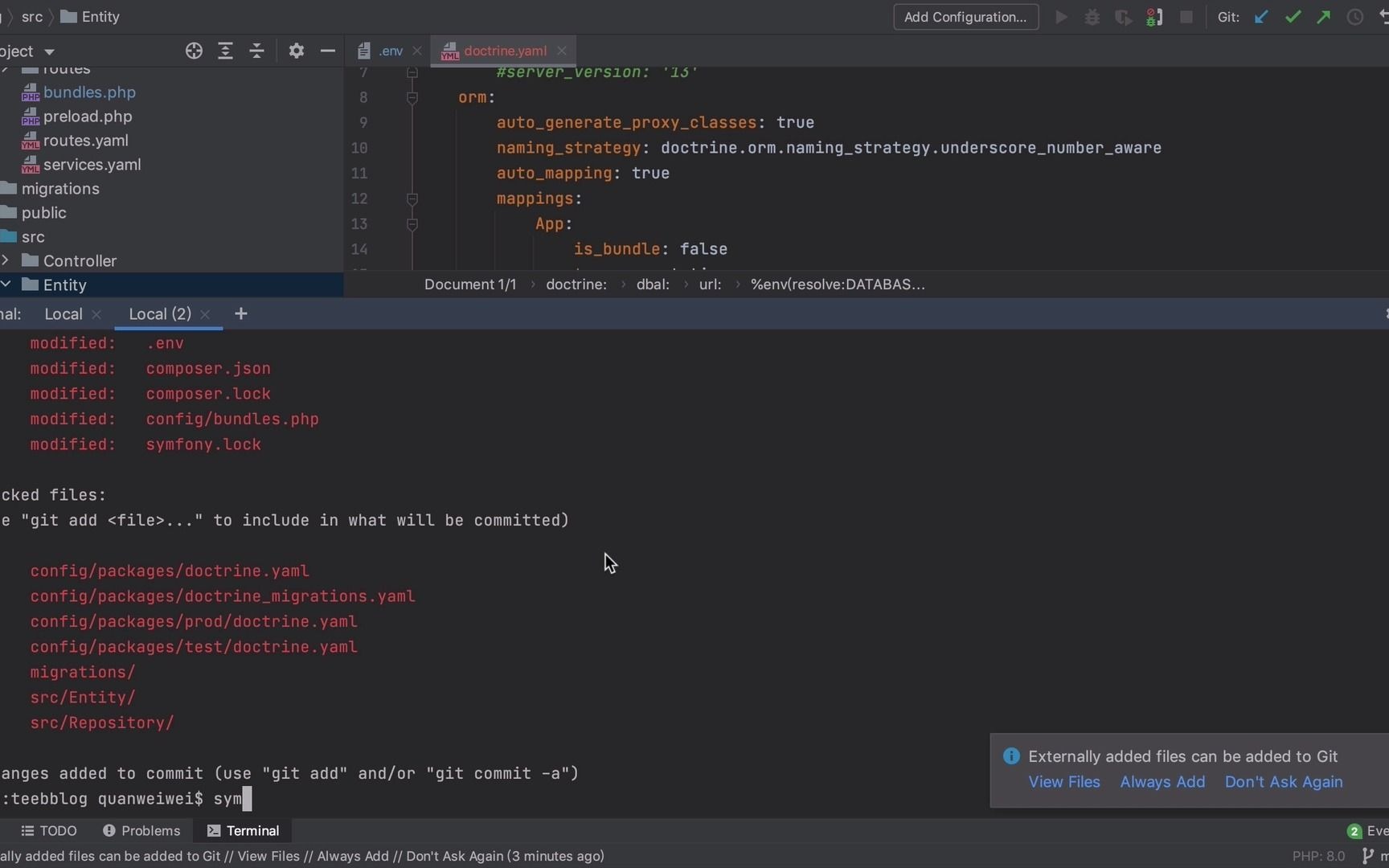The width and height of the screenshot is (1389, 868).
Task: Open project panel settings with the gear icon
Action: [x=296, y=51]
